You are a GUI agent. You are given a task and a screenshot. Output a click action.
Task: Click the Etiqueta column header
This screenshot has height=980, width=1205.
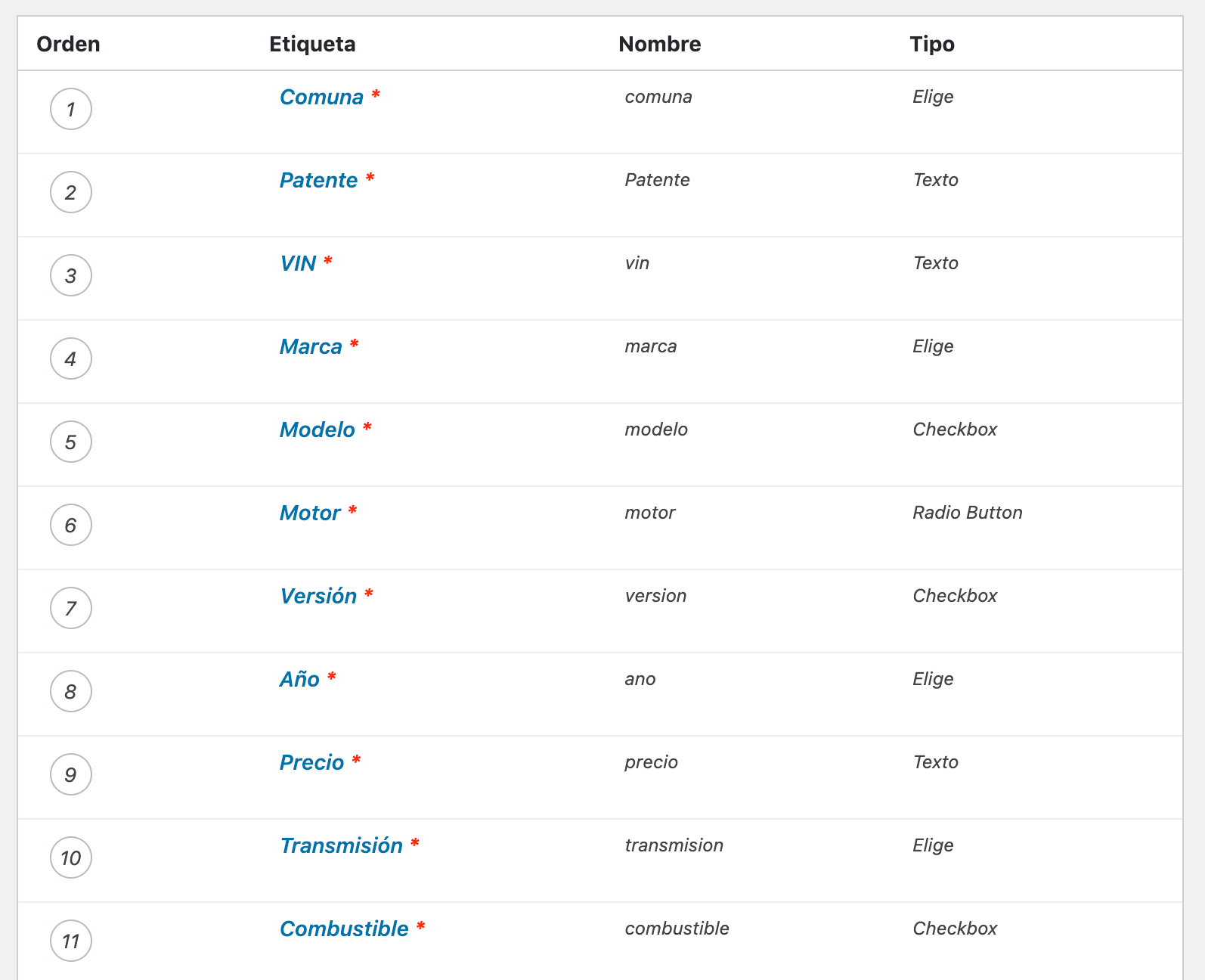312,44
